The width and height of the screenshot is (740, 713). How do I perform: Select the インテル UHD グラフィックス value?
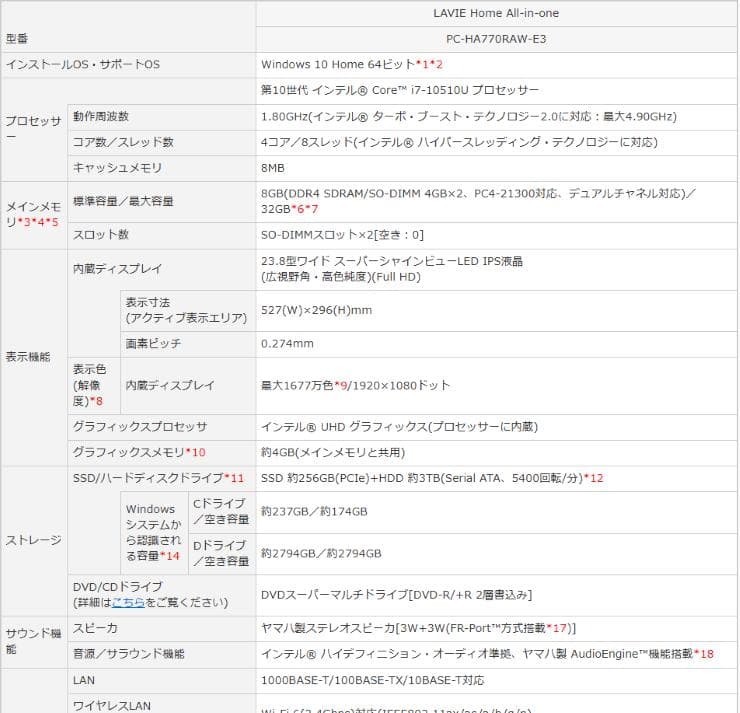(x=400, y=427)
